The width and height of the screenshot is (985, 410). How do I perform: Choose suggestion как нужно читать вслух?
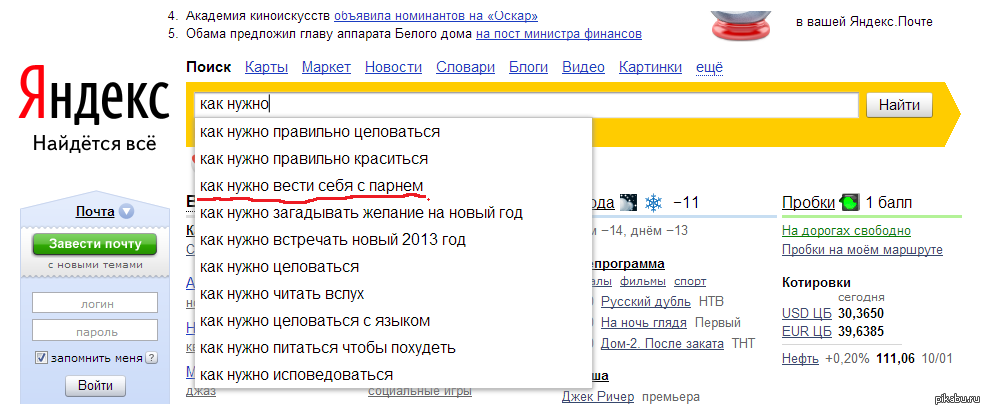tap(281, 294)
